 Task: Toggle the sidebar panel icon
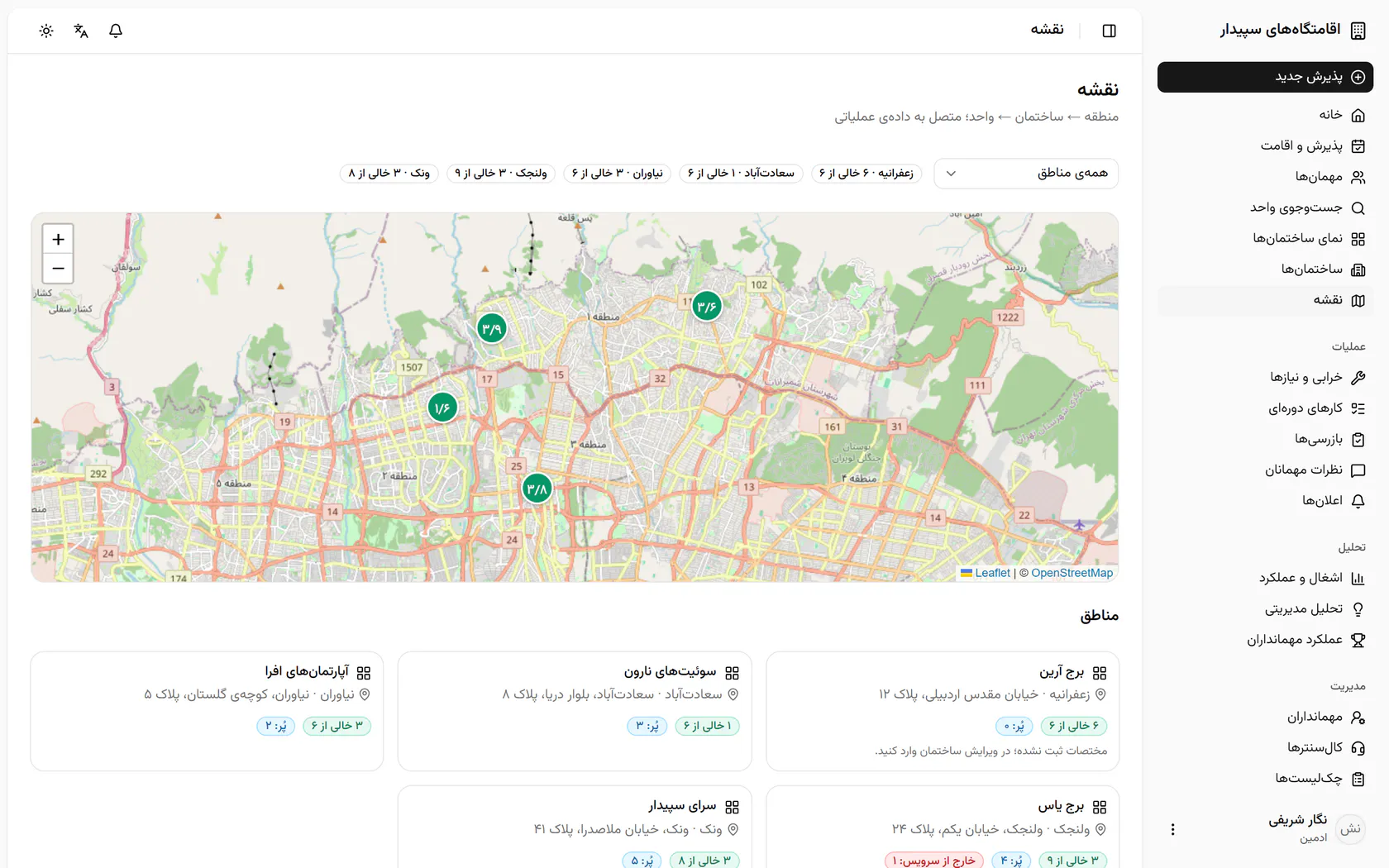pos(1110,31)
